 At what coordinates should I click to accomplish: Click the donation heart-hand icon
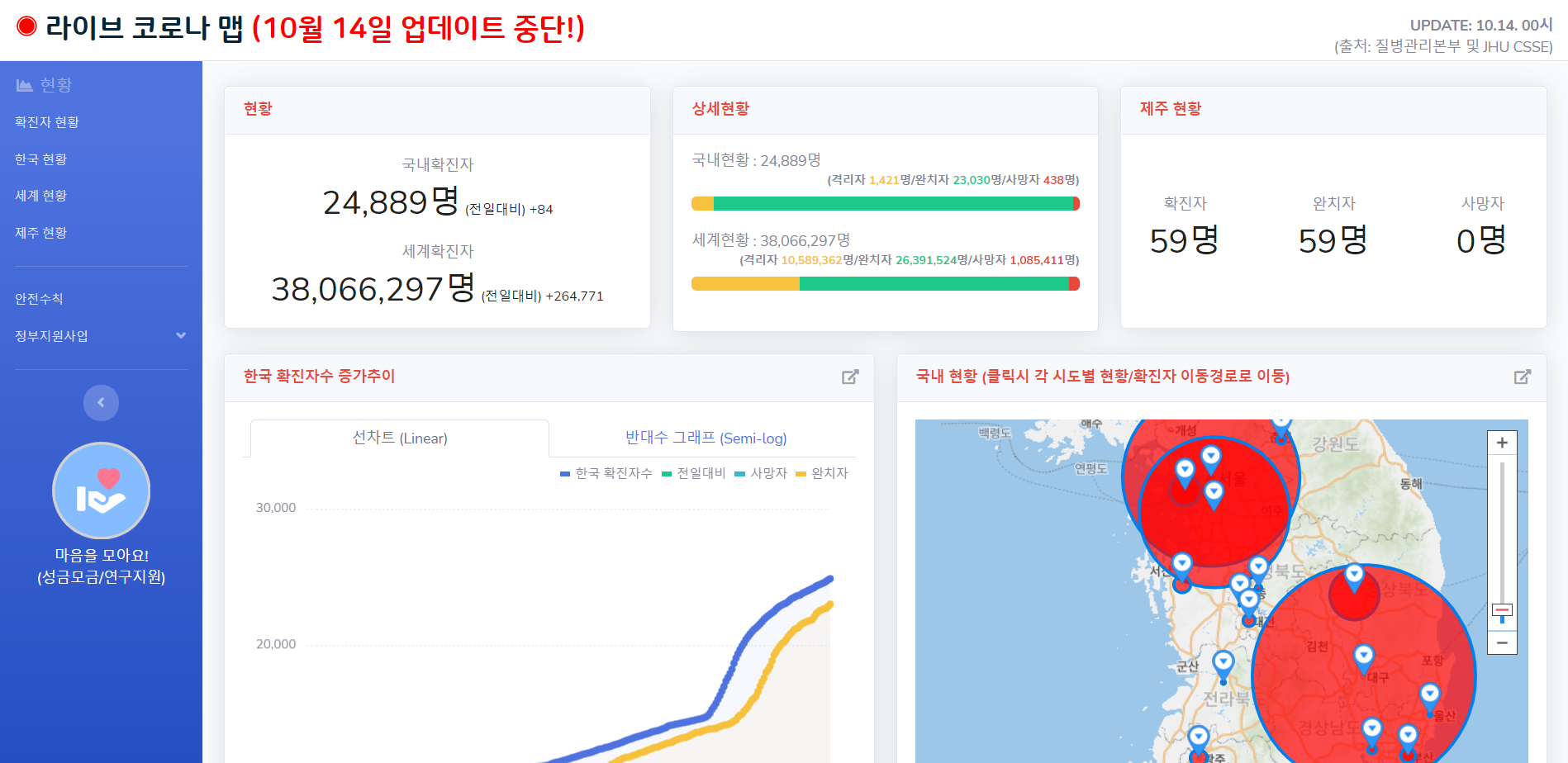pyautogui.click(x=101, y=490)
